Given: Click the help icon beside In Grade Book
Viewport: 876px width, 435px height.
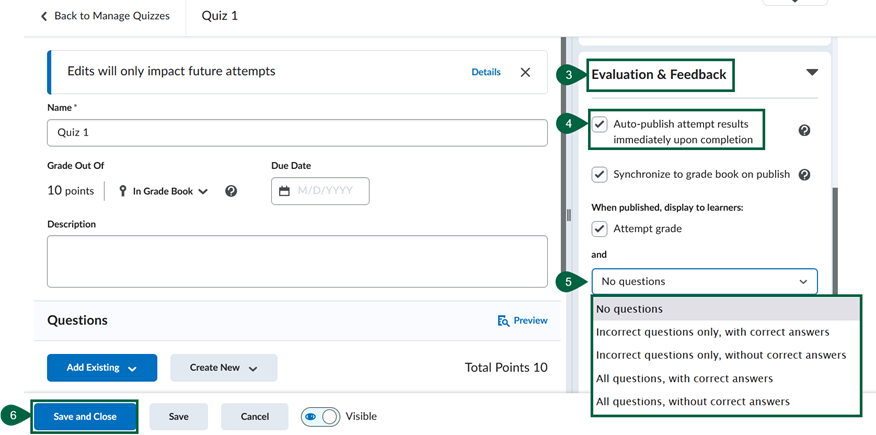Looking at the screenshot, I should (231, 191).
